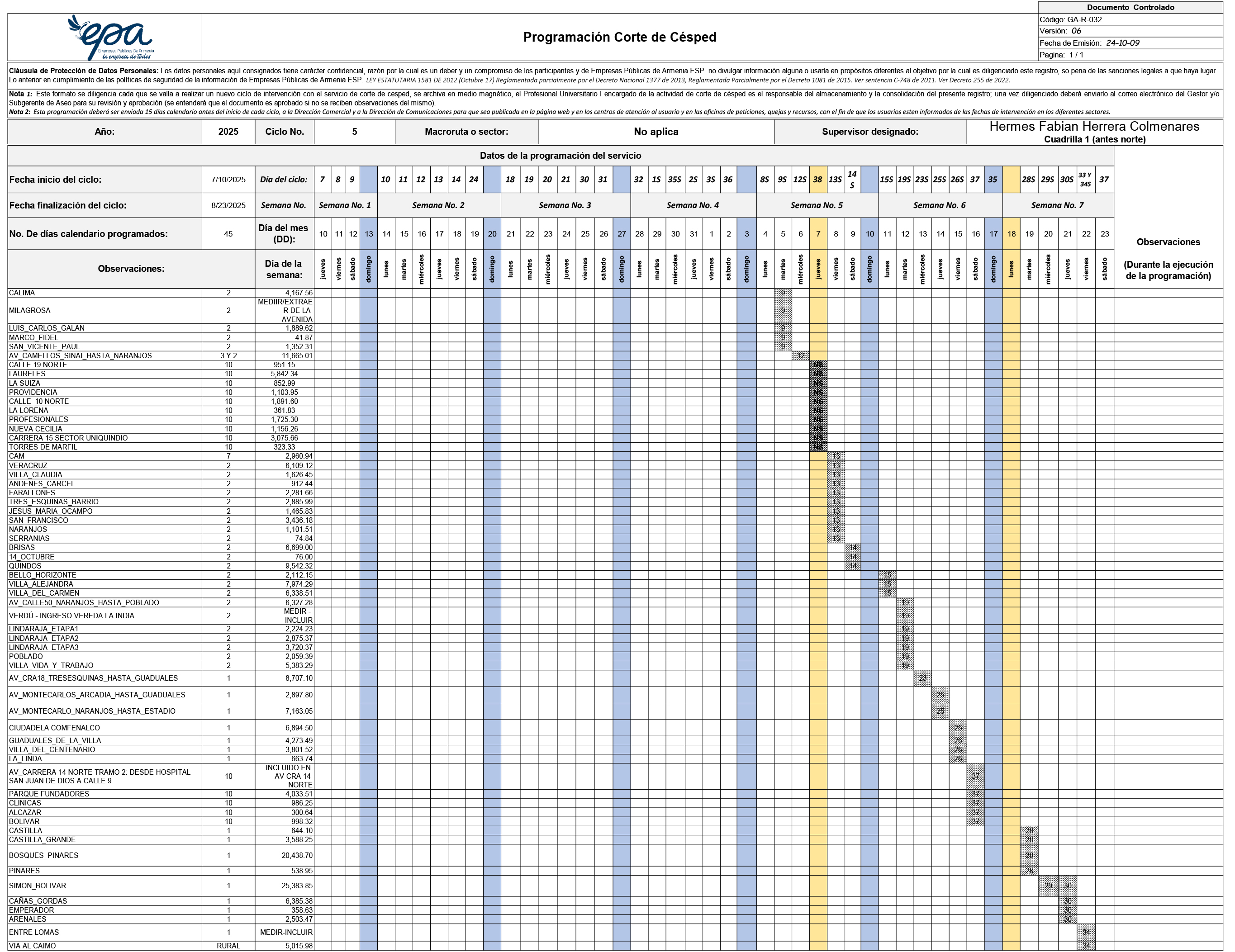Click the '33 Y 34S' cycle day header

[1085, 179]
